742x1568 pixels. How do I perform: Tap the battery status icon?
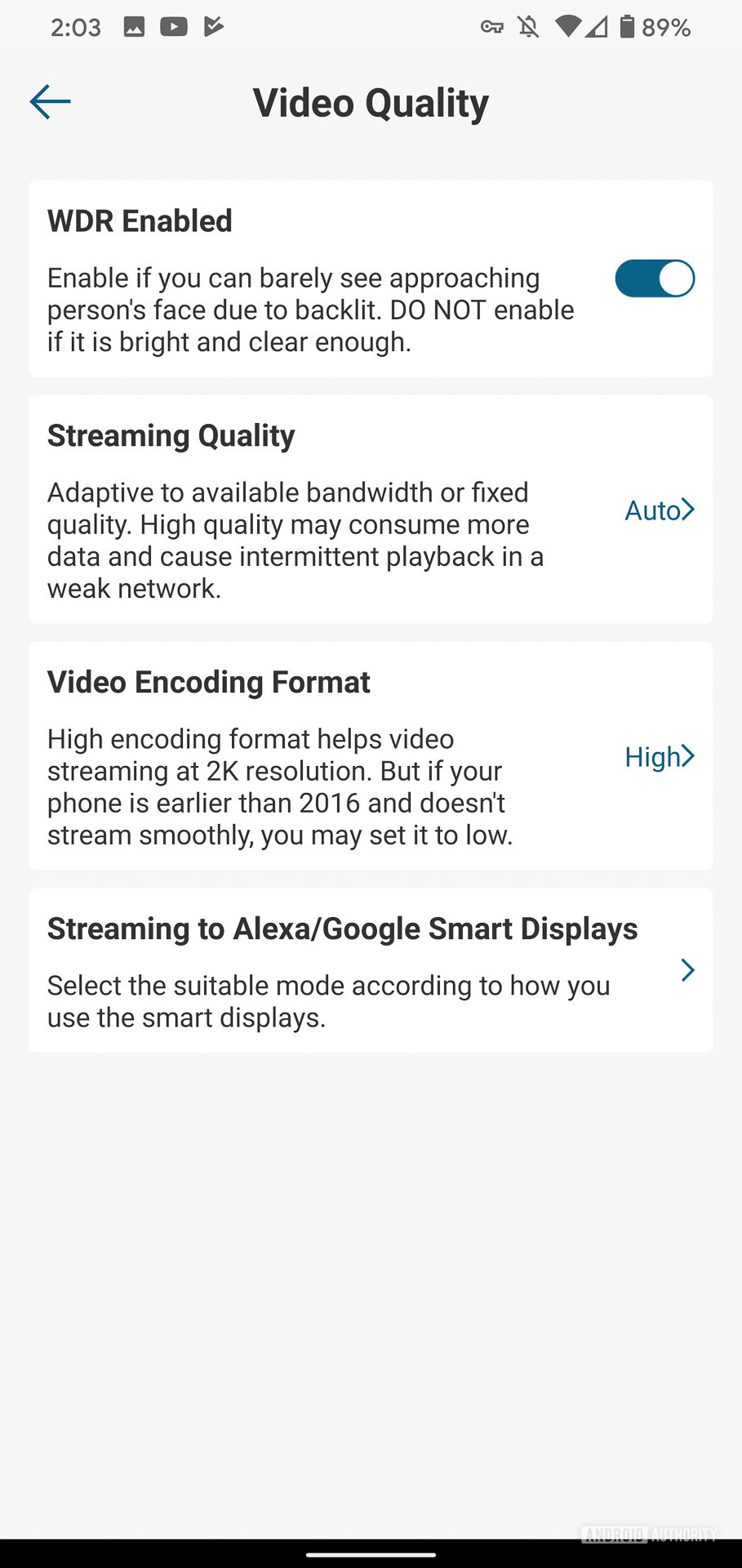(x=627, y=28)
